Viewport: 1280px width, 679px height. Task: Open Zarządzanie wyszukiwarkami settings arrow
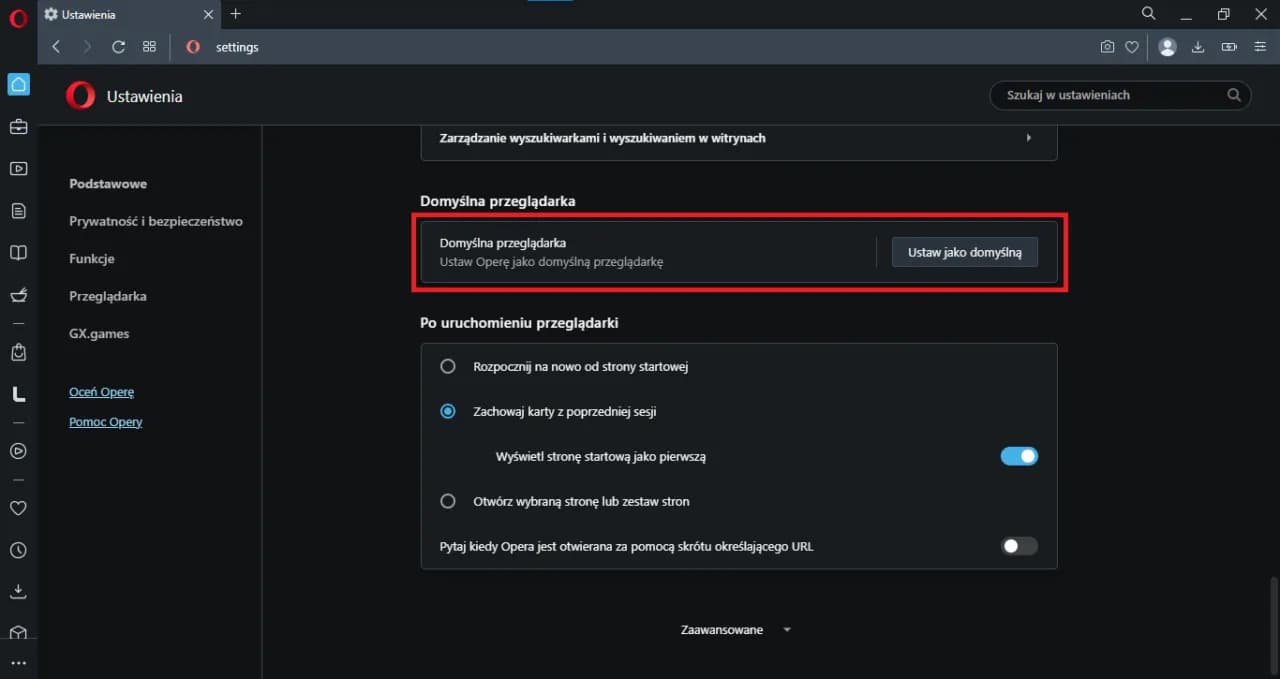coord(1029,138)
